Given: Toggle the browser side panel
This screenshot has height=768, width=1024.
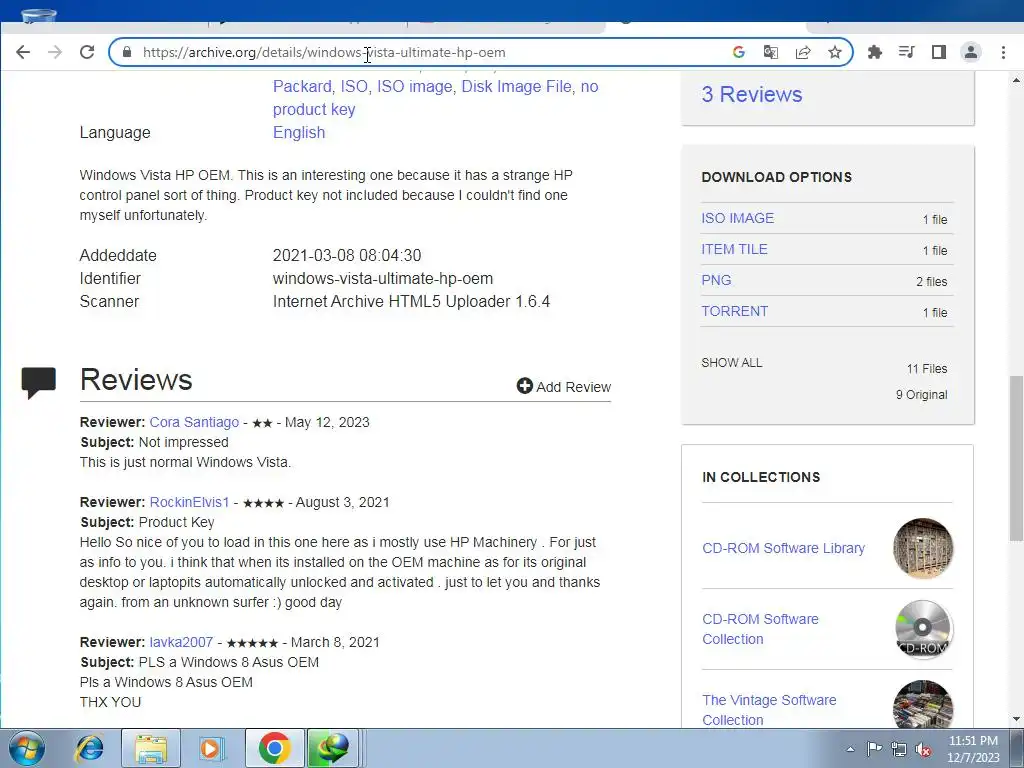Looking at the screenshot, I should coord(938,52).
